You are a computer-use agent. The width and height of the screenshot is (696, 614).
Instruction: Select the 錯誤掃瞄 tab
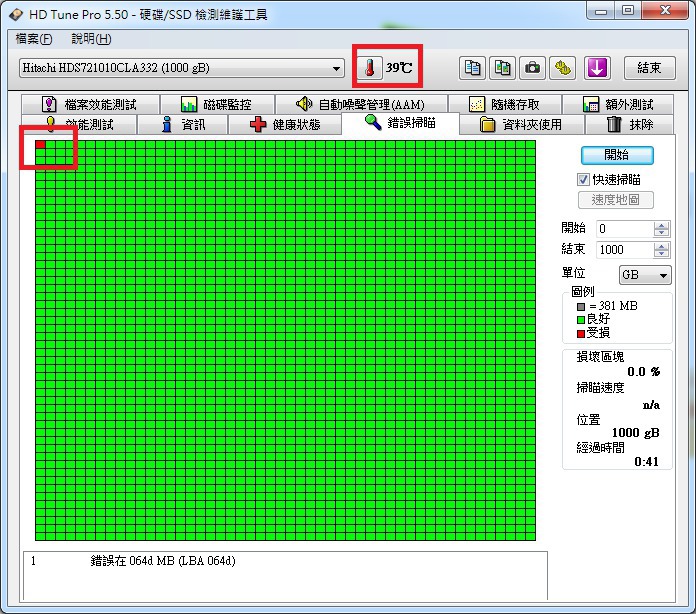[x=400, y=123]
